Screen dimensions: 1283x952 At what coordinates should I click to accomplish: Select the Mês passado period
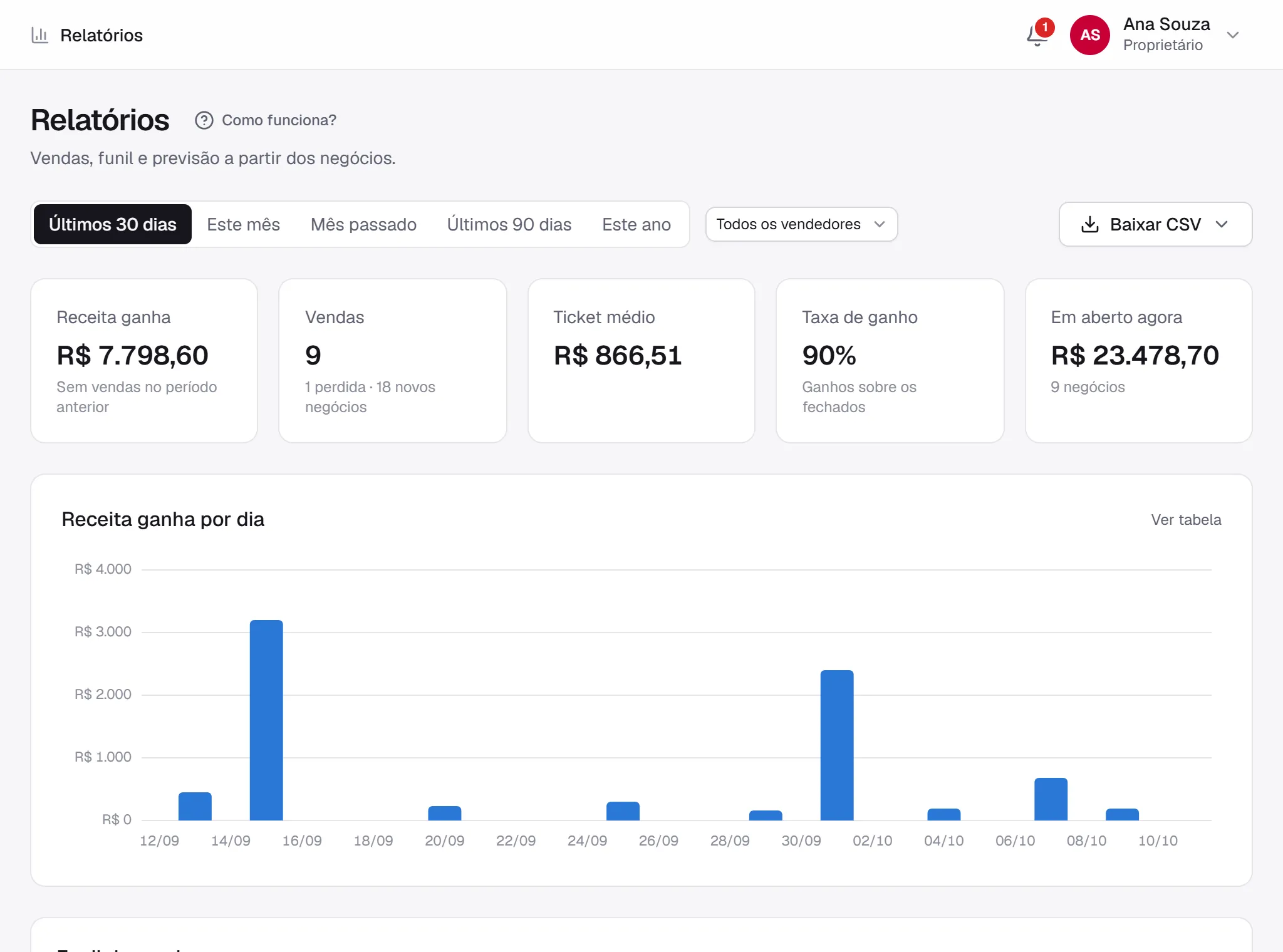pos(363,224)
